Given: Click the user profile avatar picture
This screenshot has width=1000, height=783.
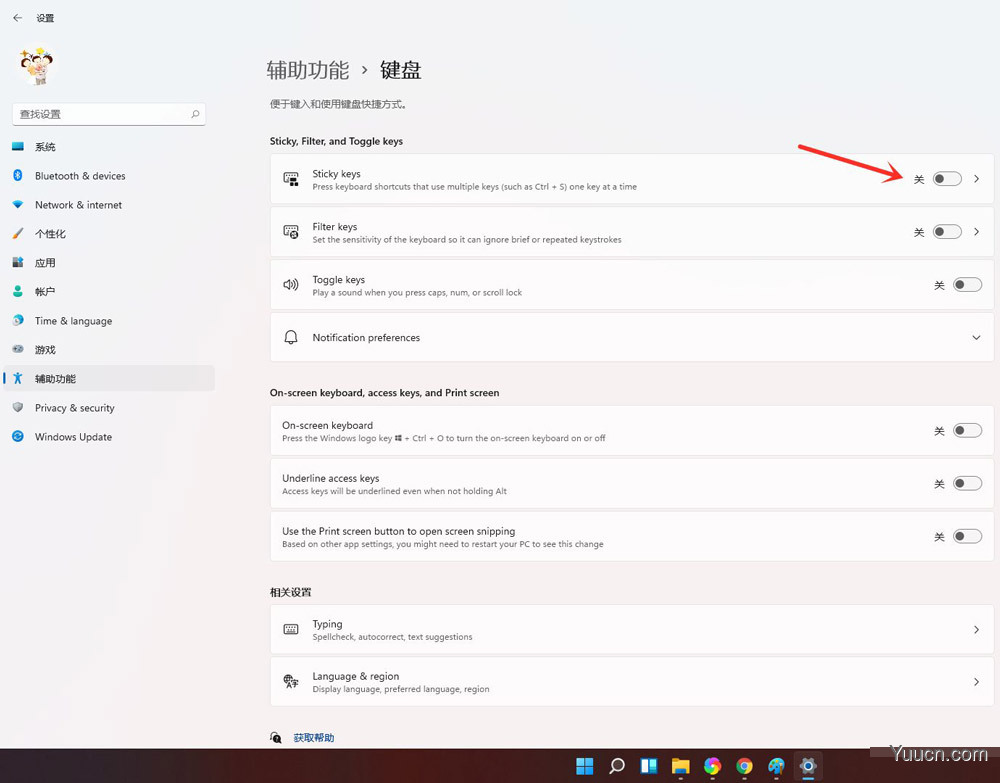Looking at the screenshot, I should pos(36,65).
